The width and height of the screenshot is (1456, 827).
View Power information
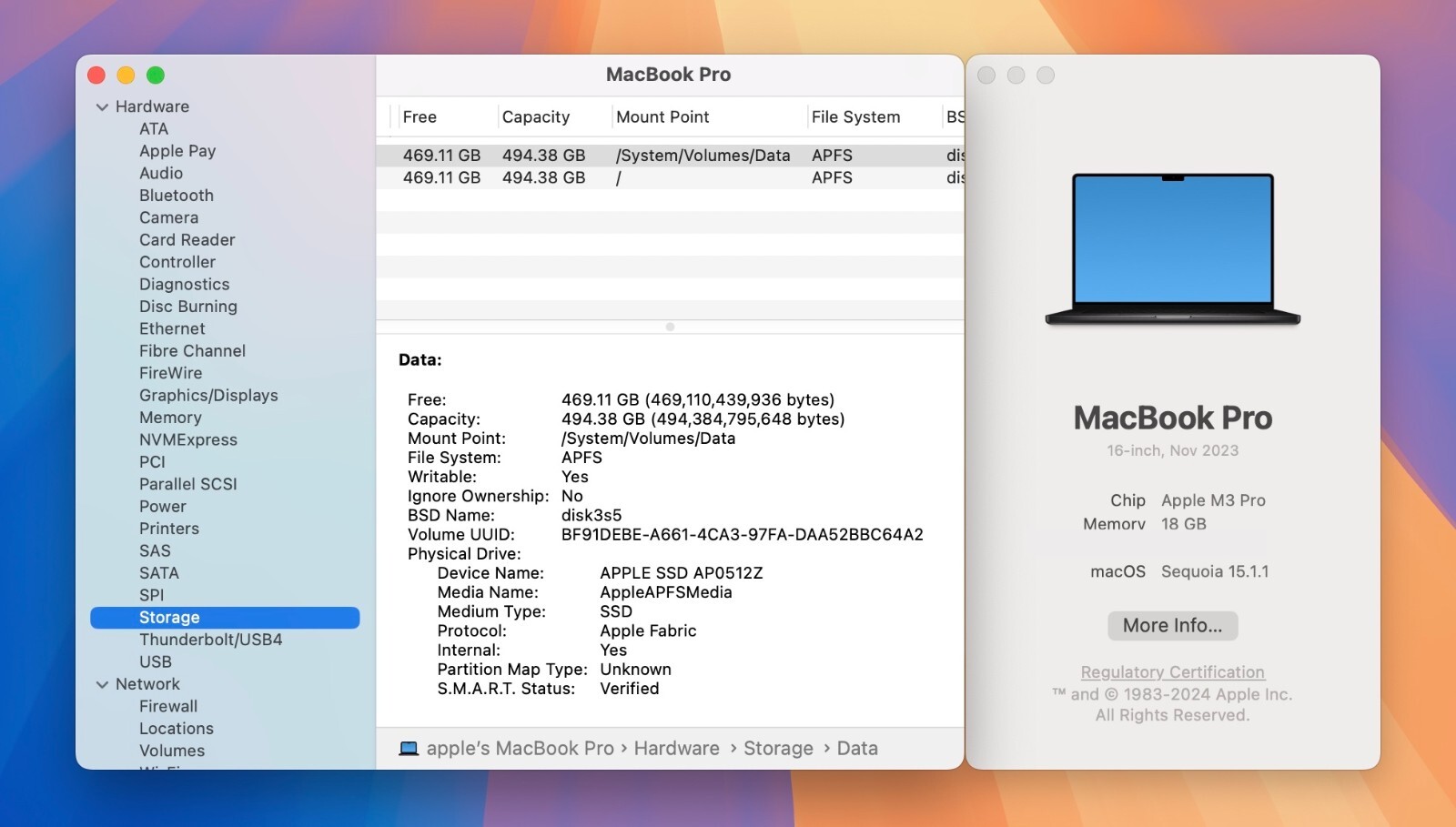[163, 507]
